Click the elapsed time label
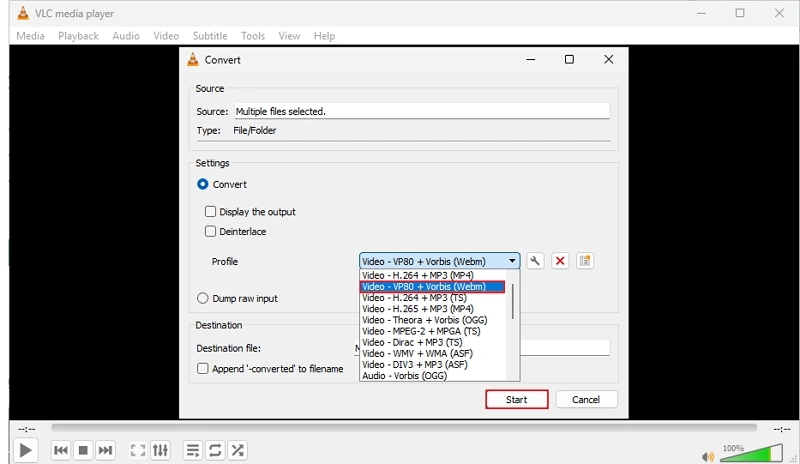Viewport: 800px width, 464px height. (x=27, y=429)
